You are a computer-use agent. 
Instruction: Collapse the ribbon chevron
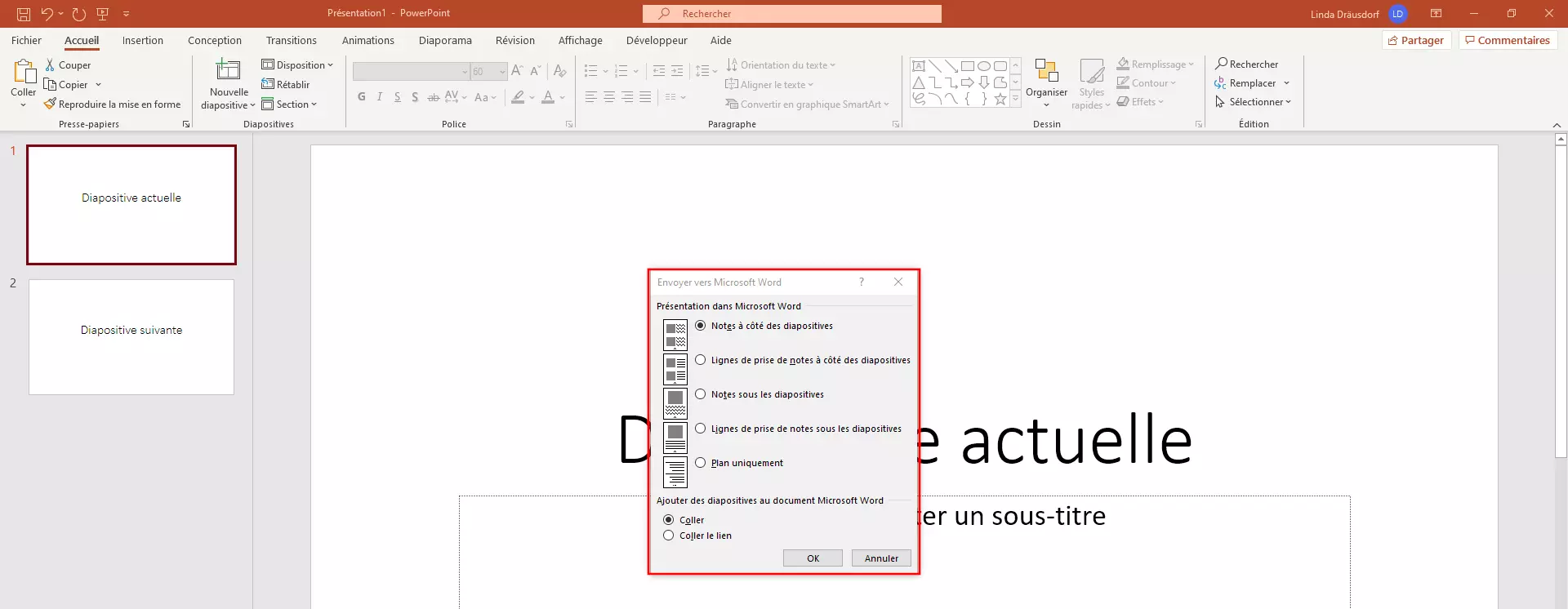pos(1557,125)
